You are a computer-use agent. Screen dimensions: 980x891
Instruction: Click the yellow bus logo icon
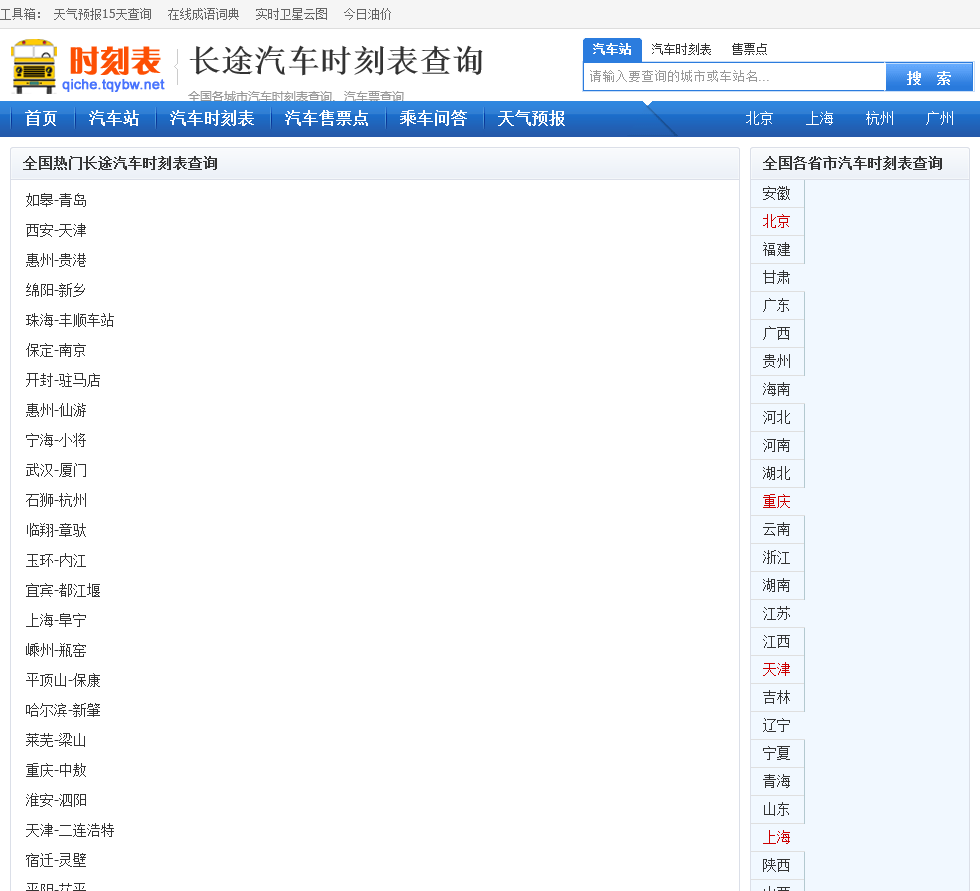[34, 66]
